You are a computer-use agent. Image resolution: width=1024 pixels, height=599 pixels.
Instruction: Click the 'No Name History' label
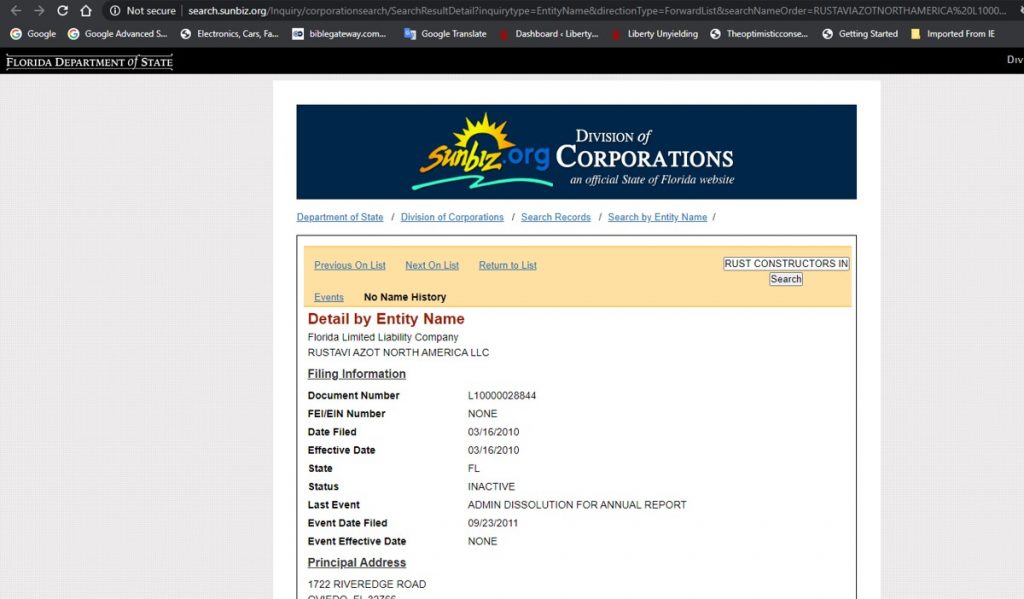[405, 297]
